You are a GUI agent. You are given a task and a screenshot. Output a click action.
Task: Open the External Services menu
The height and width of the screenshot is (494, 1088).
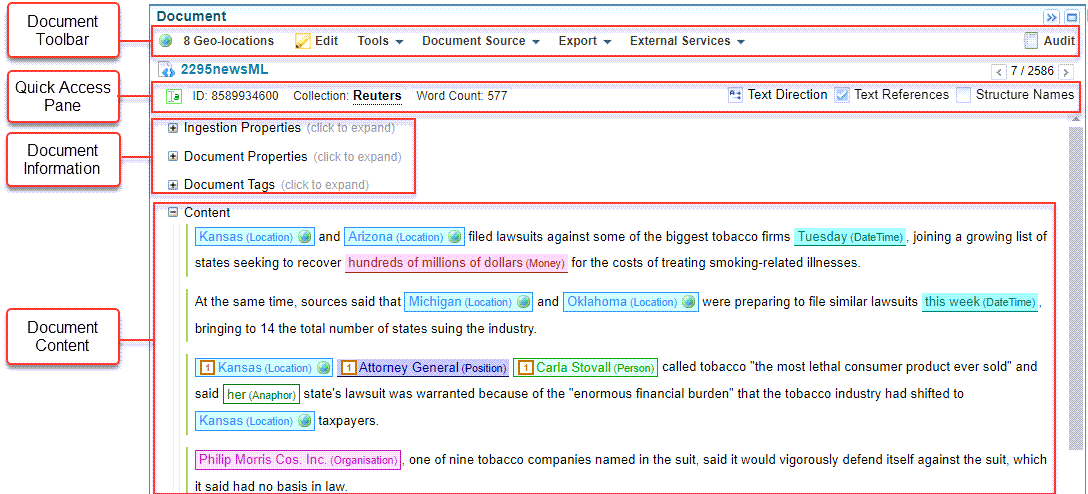tap(687, 42)
